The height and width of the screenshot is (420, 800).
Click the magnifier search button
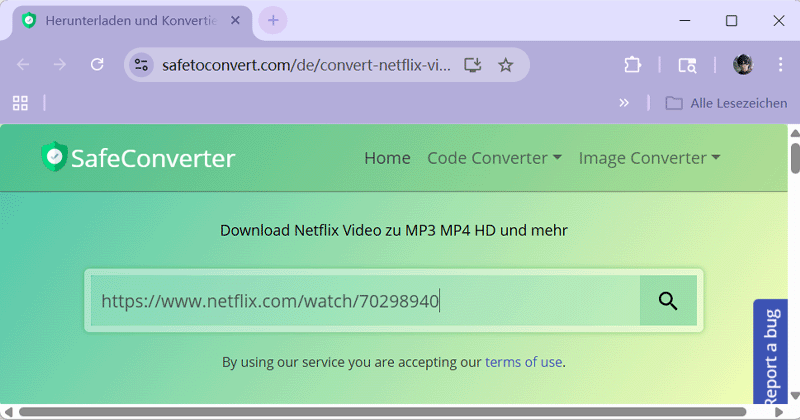pyautogui.click(x=668, y=301)
